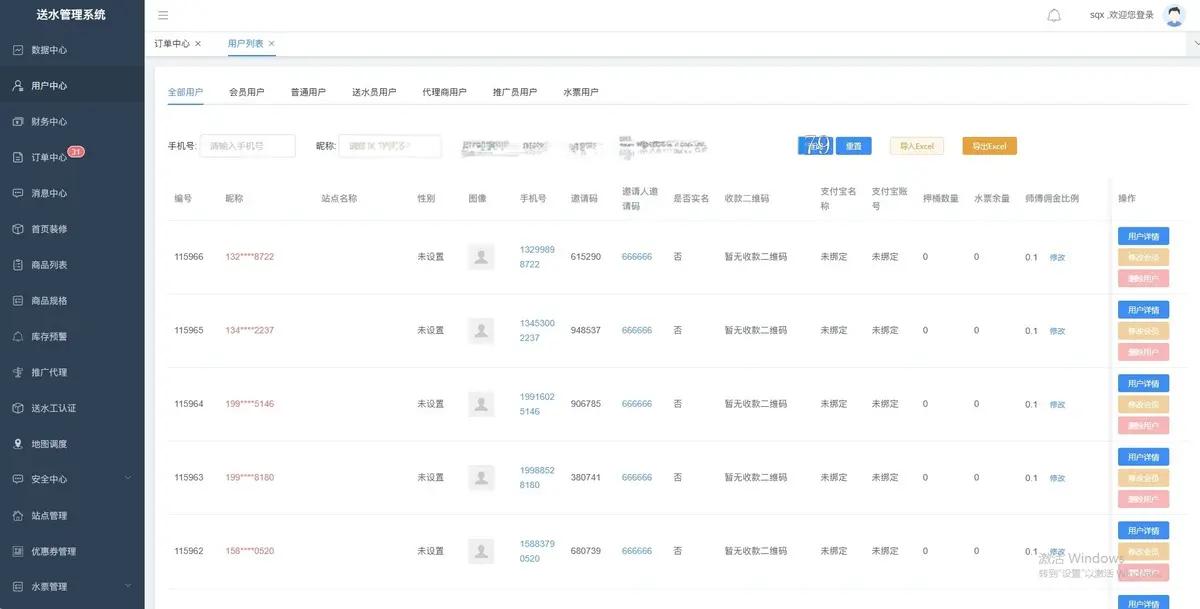Focus the 手机号 search input
This screenshot has width=1200, height=609.
point(248,146)
